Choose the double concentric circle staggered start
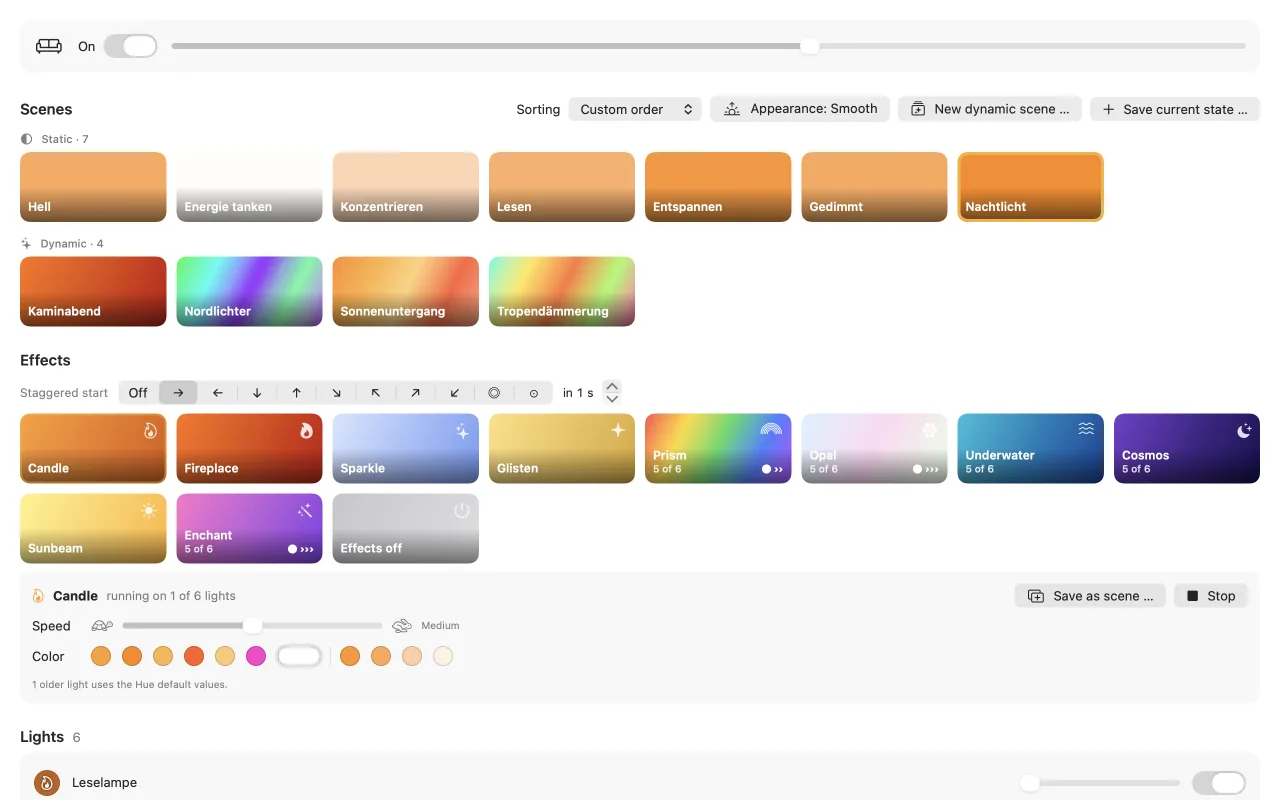The width and height of the screenshot is (1280, 800). click(494, 393)
